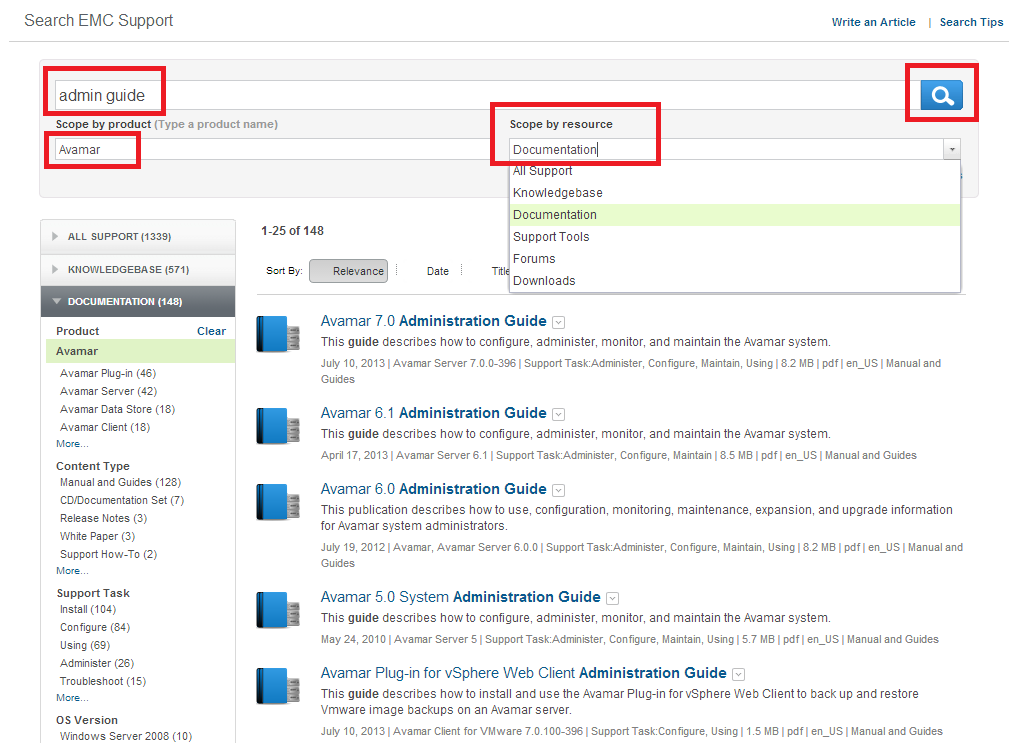
Task: Open Avamar 6.1 Administration Guide result
Action: click(x=433, y=413)
